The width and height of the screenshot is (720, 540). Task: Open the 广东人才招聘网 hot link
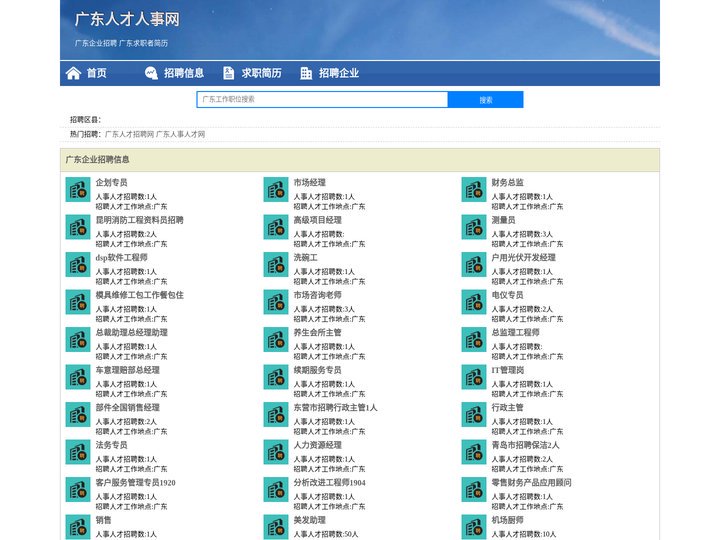(x=129, y=134)
